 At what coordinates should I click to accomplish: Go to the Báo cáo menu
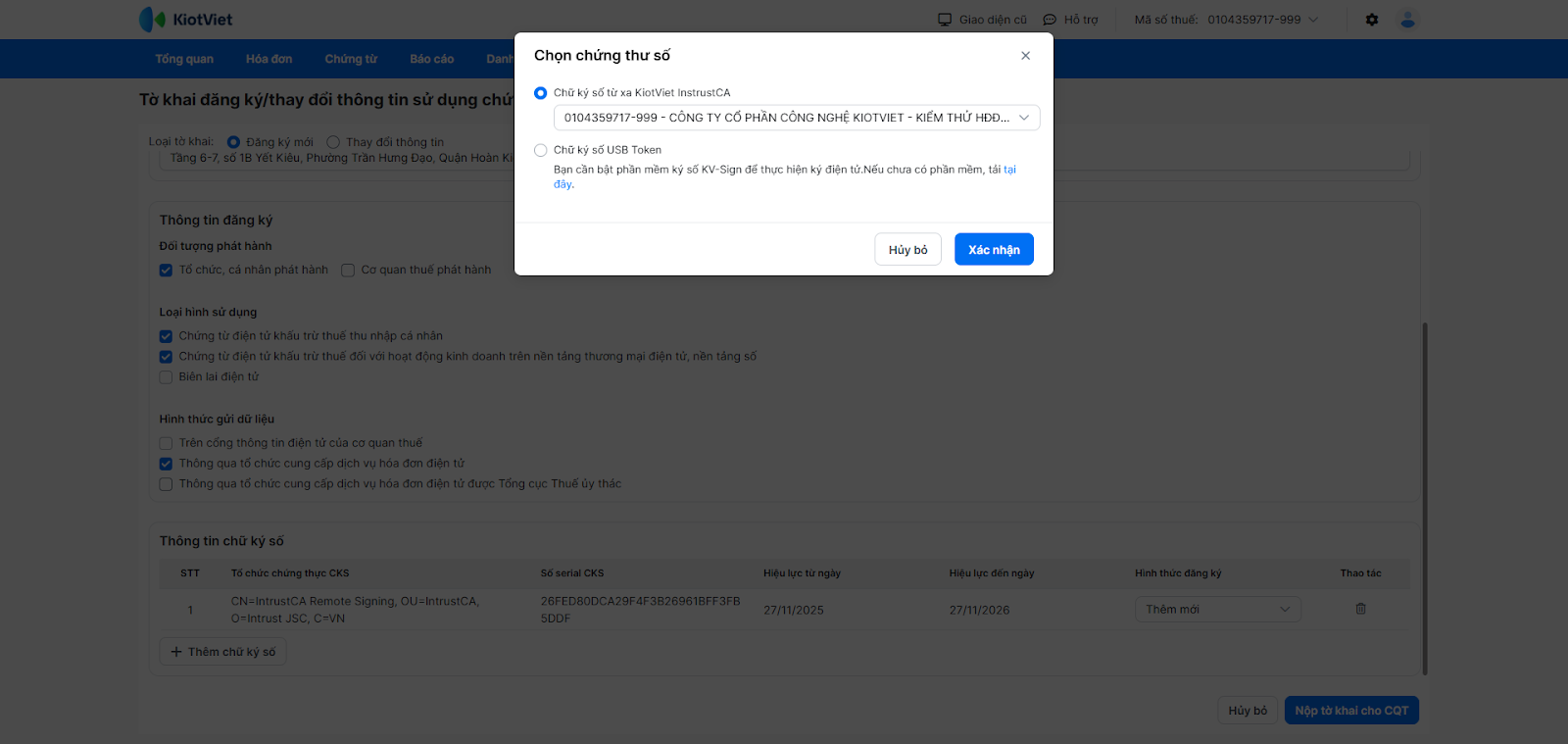pyautogui.click(x=431, y=59)
